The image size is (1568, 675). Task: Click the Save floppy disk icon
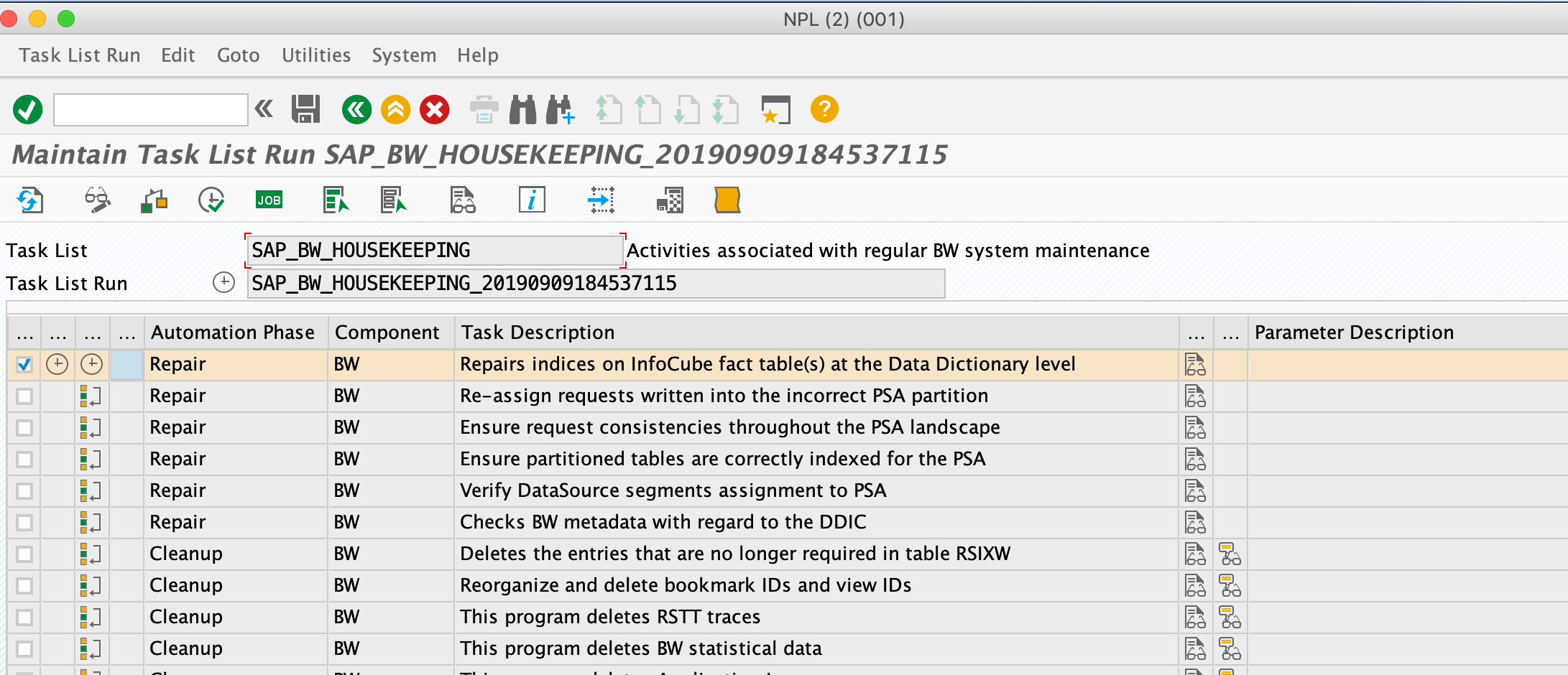point(305,110)
